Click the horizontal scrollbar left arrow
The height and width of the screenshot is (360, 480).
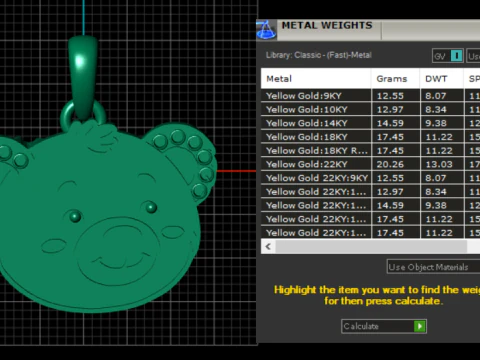point(268,247)
